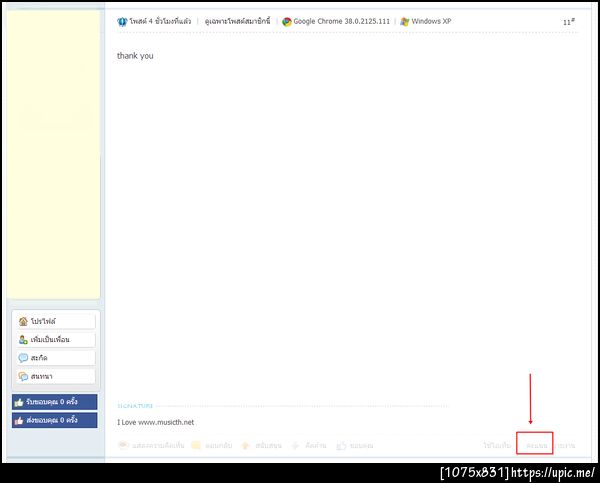Click the รับขอบคุณ 0 ครั้ง thumbs-up button

point(54,402)
